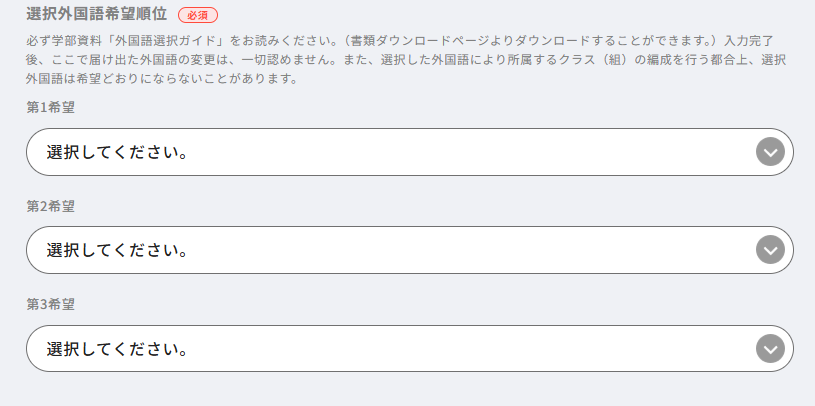Click 選択してください。 placeholder under 第3希望
Image resolution: width=815 pixels, height=406 pixels.
(x=118, y=349)
